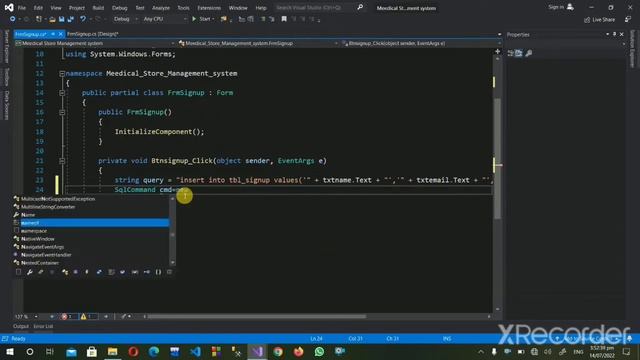The height and width of the screenshot is (360, 640).
Task: Click the Save All toolbar icon
Action: pyautogui.click(x=71, y=19)
